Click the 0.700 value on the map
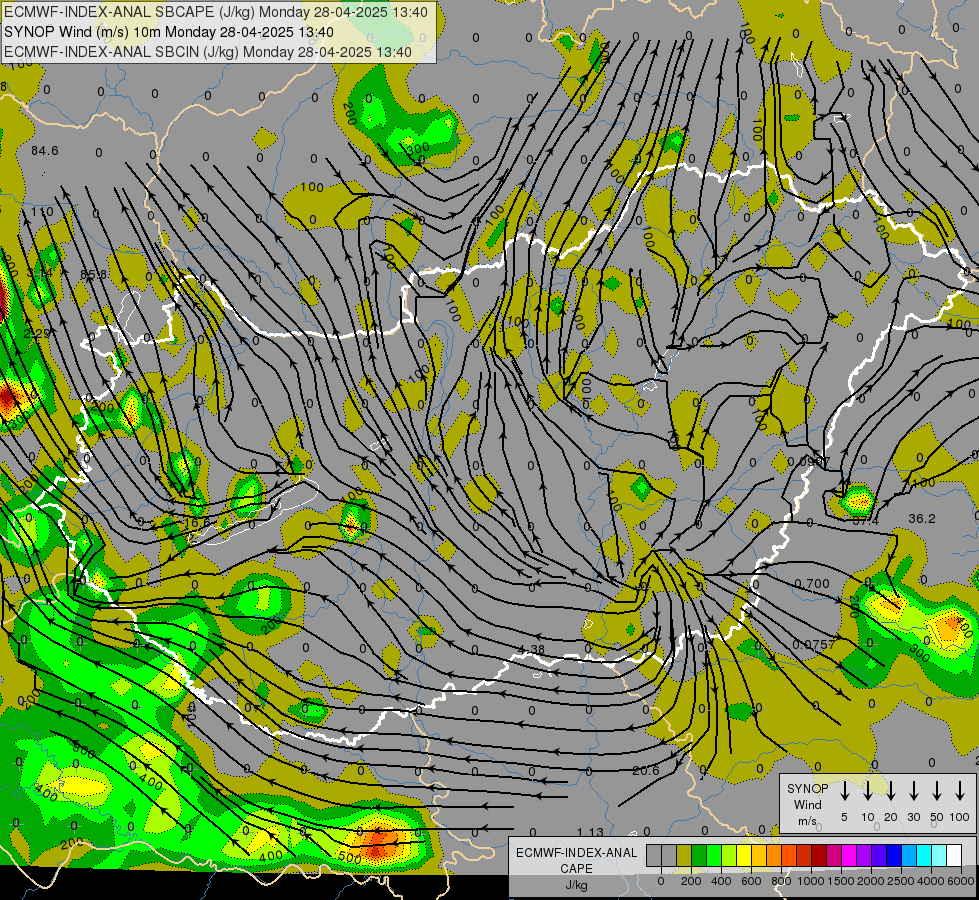 [x=812, y=583]
